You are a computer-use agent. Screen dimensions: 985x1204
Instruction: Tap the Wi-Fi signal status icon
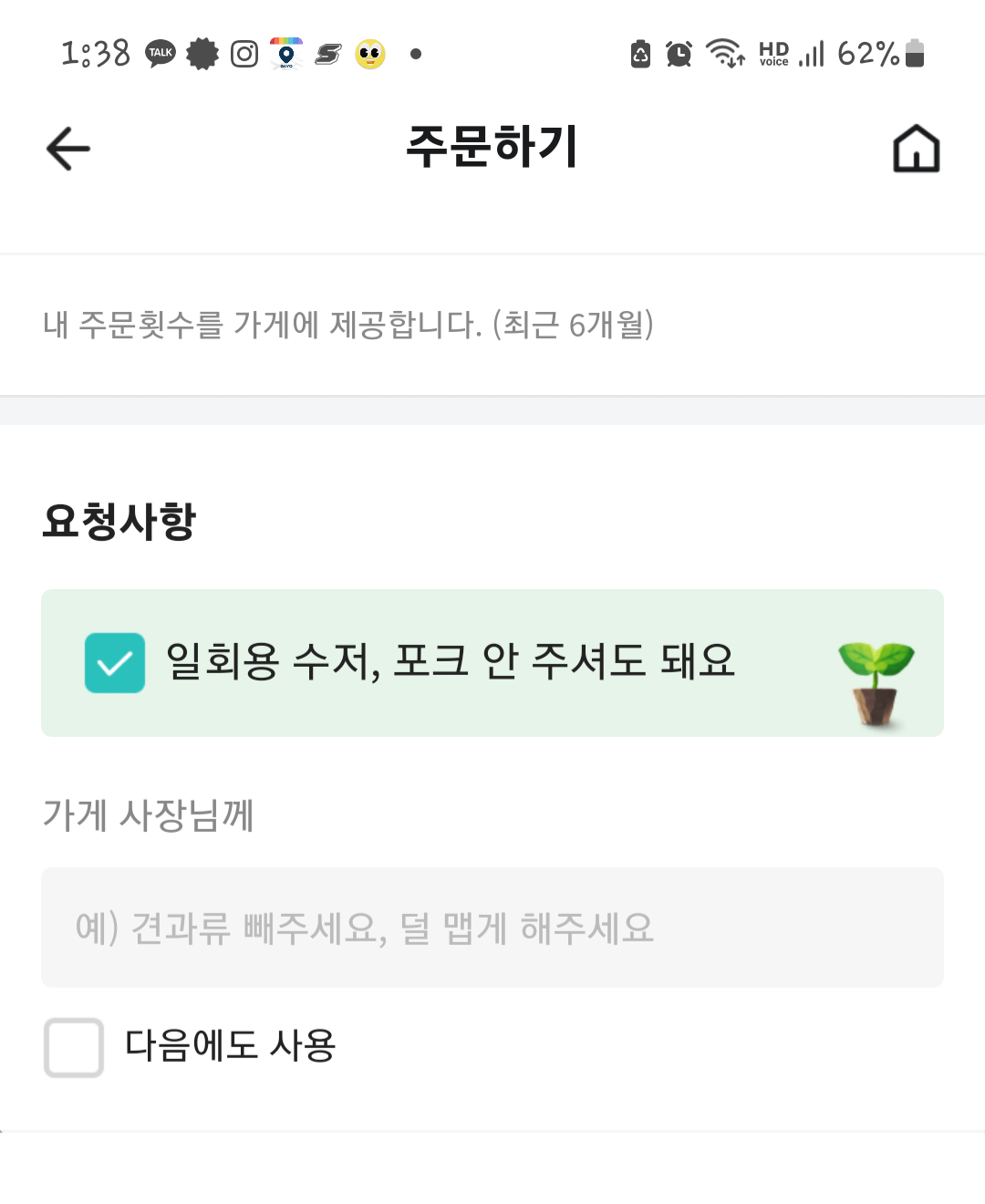coord(726,54)
